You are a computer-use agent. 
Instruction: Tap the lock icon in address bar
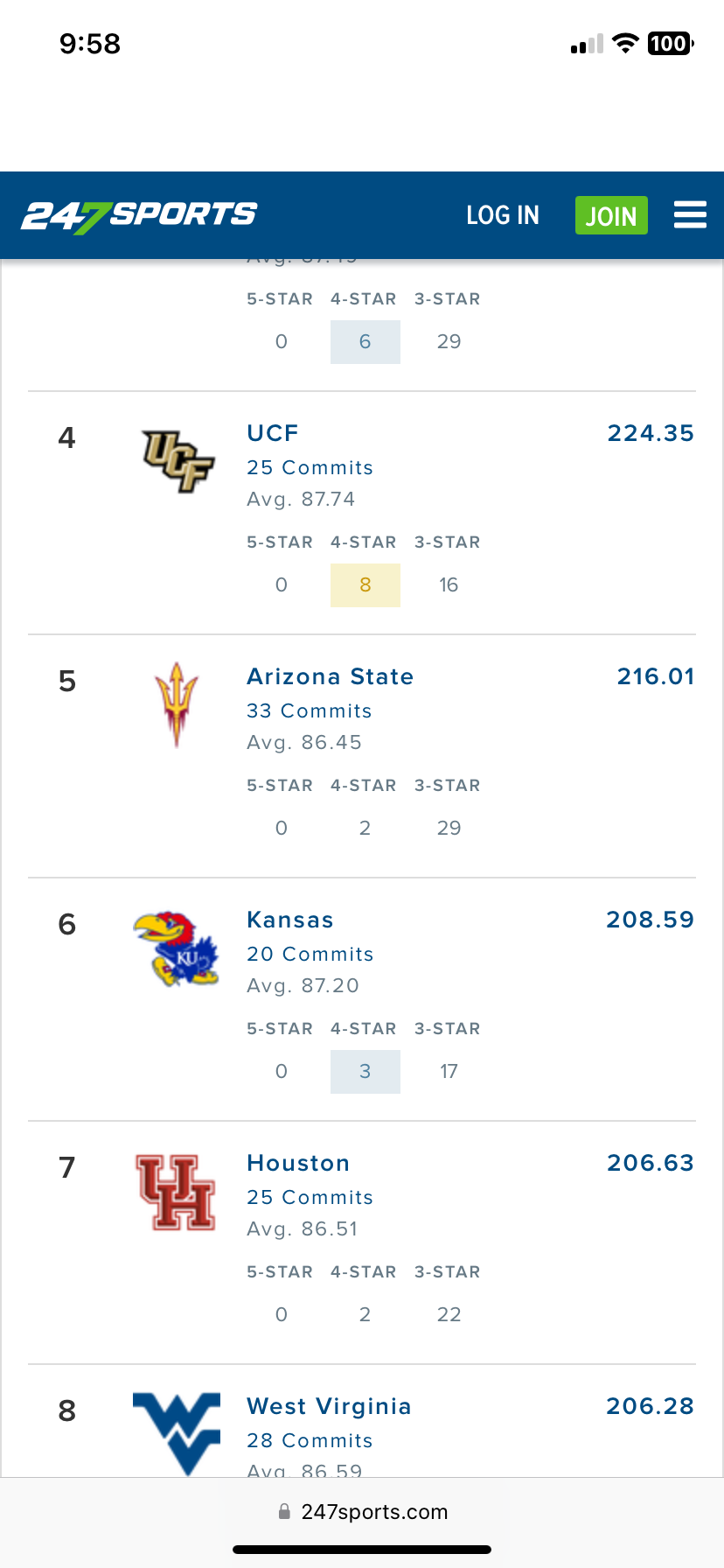tap(284, 1512)
